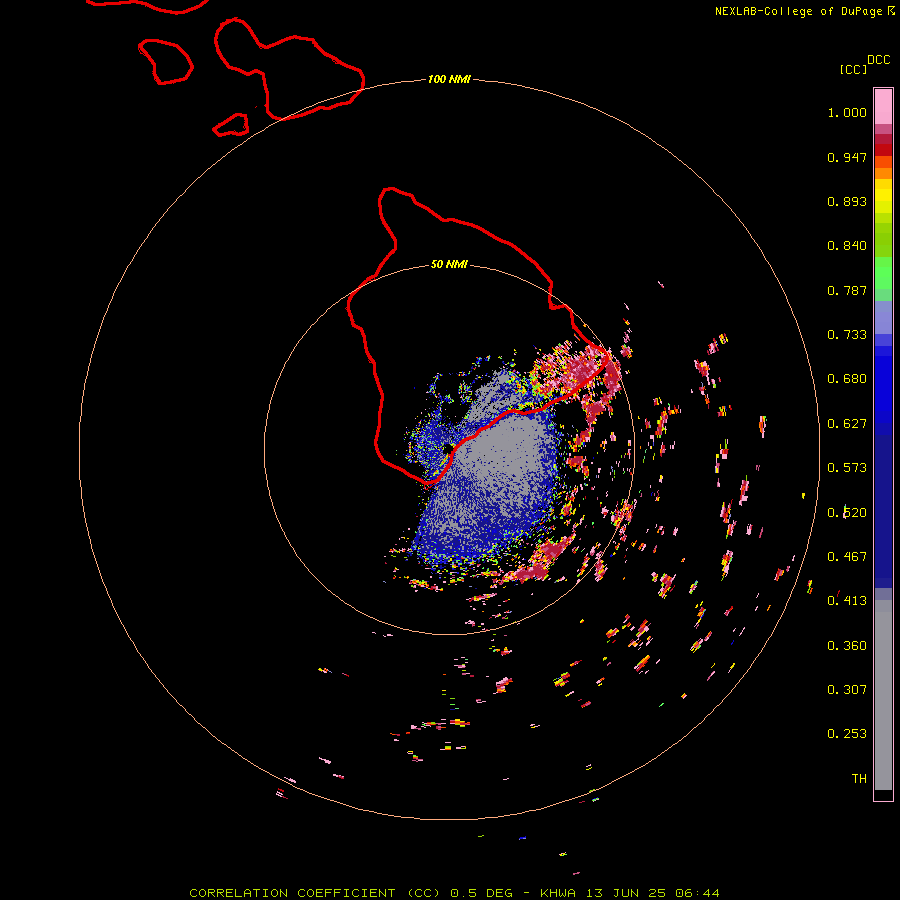This screenshot has height=900, width=900.
Task: Click the 0.627 scale value
Action: (x=847, y=424)
